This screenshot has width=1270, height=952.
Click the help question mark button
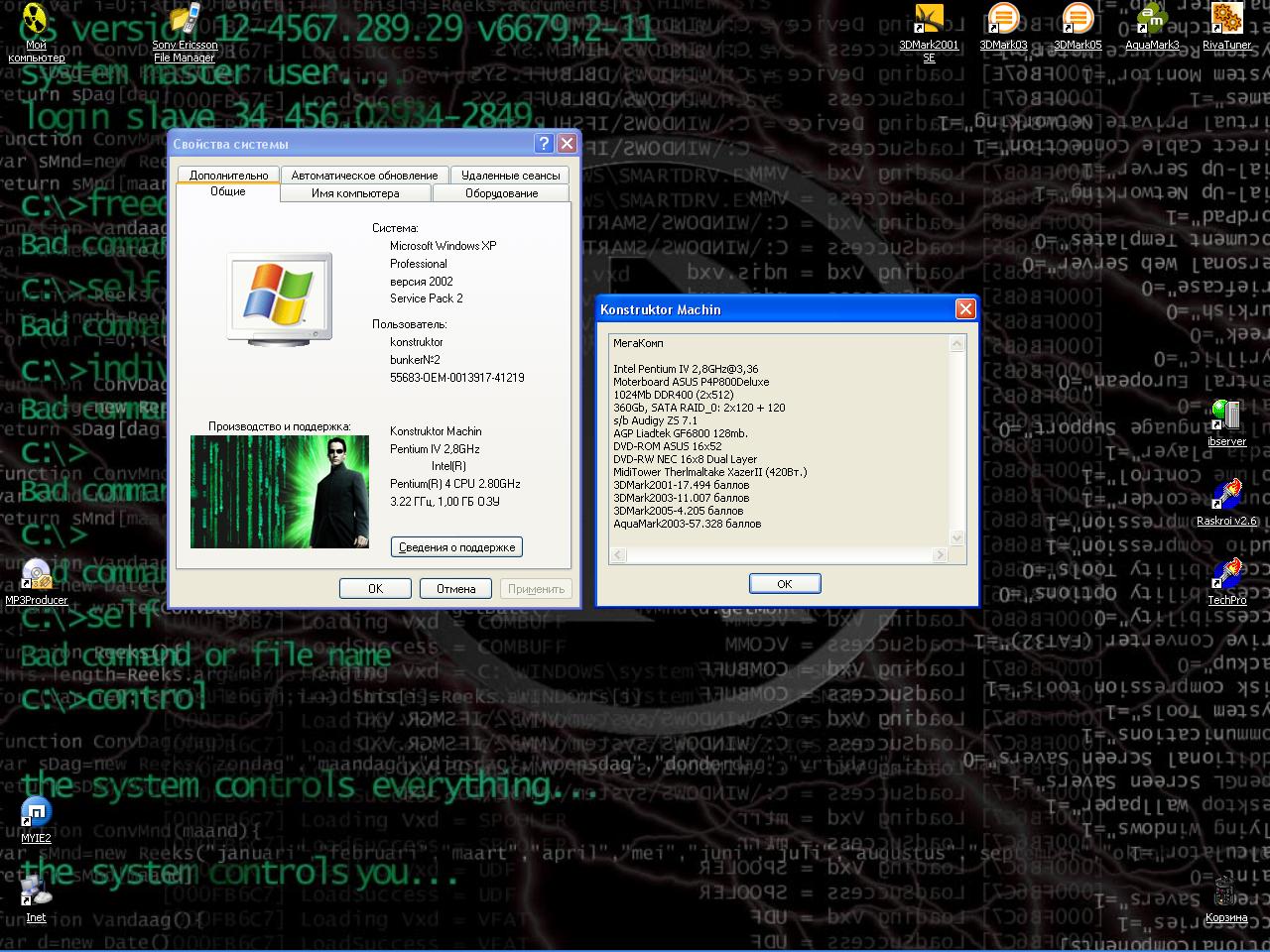coord(543,144)
